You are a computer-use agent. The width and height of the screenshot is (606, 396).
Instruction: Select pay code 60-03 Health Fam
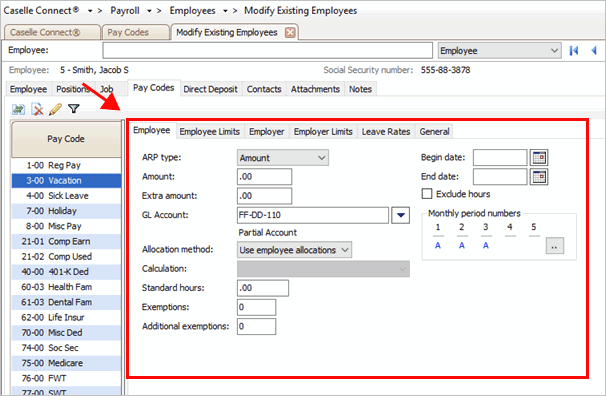pyautogui.click(x=66, y=287)
